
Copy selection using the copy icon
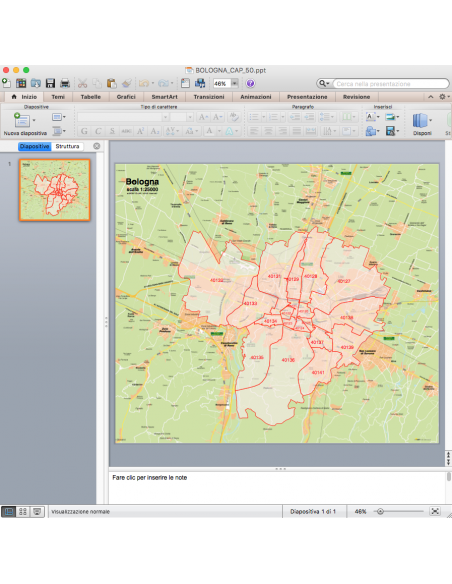97,83
